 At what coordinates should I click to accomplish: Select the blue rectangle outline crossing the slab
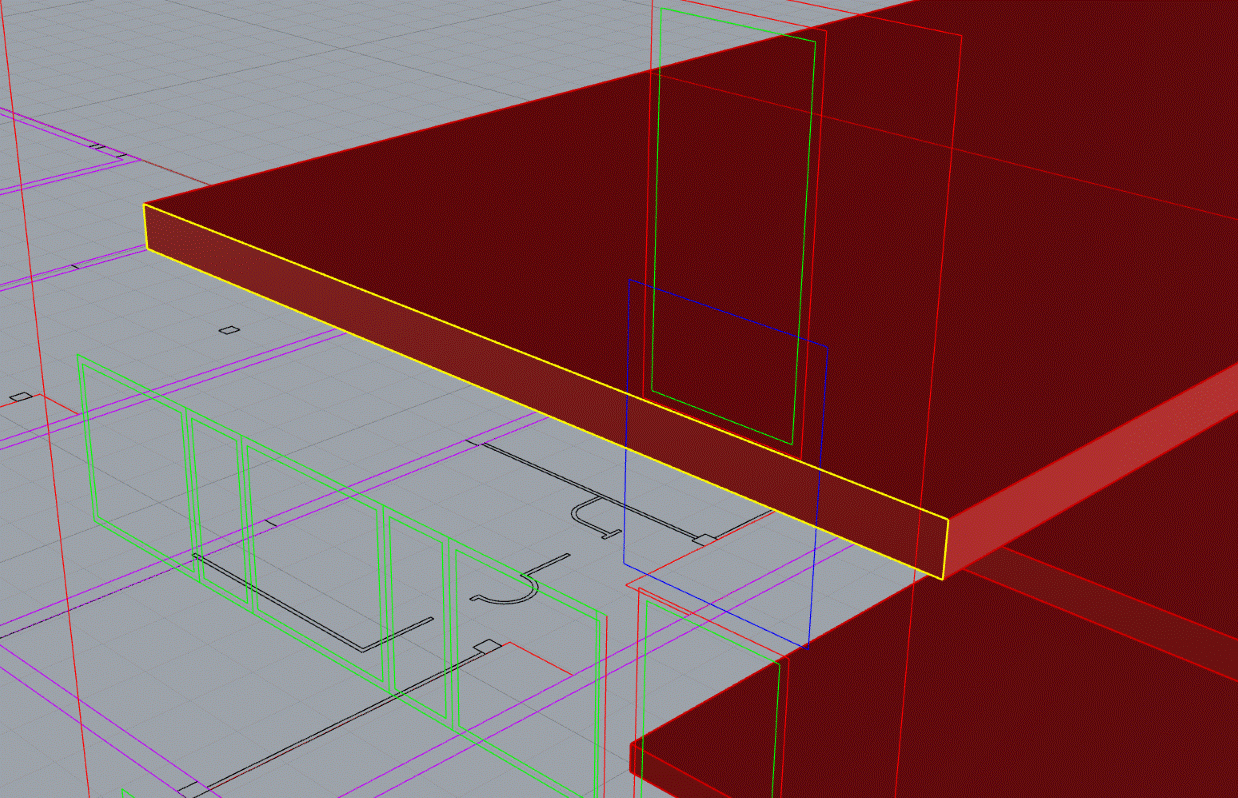tap(726, 463)
